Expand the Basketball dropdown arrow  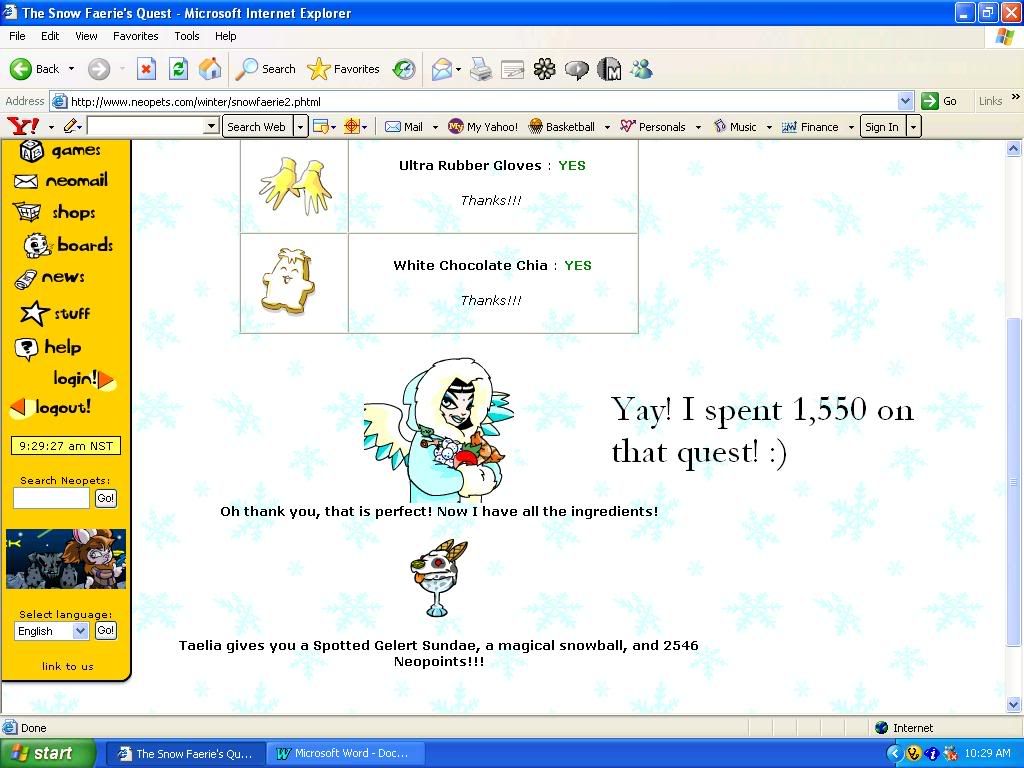point(607,127)
